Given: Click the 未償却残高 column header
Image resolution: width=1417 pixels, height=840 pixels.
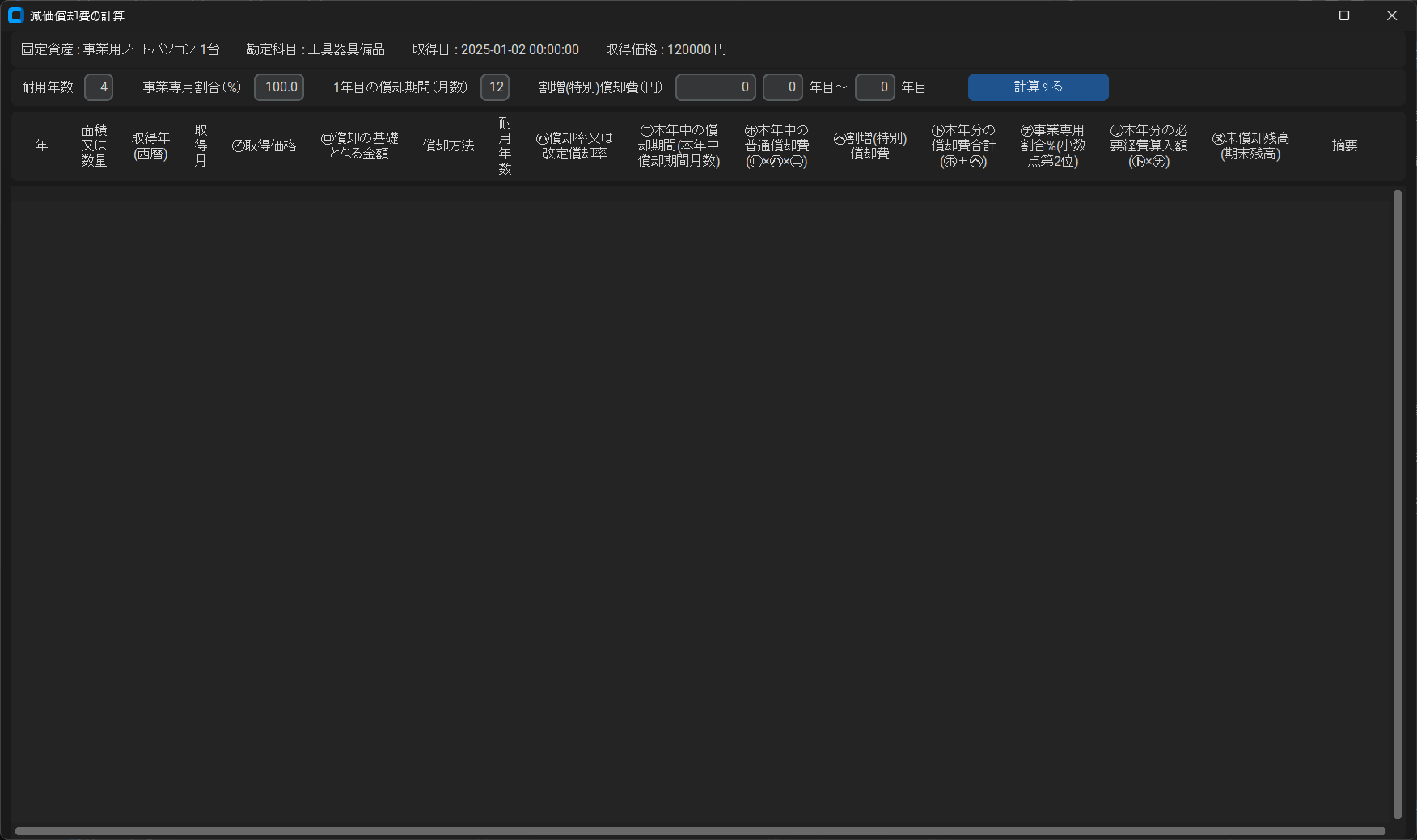Looking at the screenshot, I should pyautogui.click(x=1250, y=146).
